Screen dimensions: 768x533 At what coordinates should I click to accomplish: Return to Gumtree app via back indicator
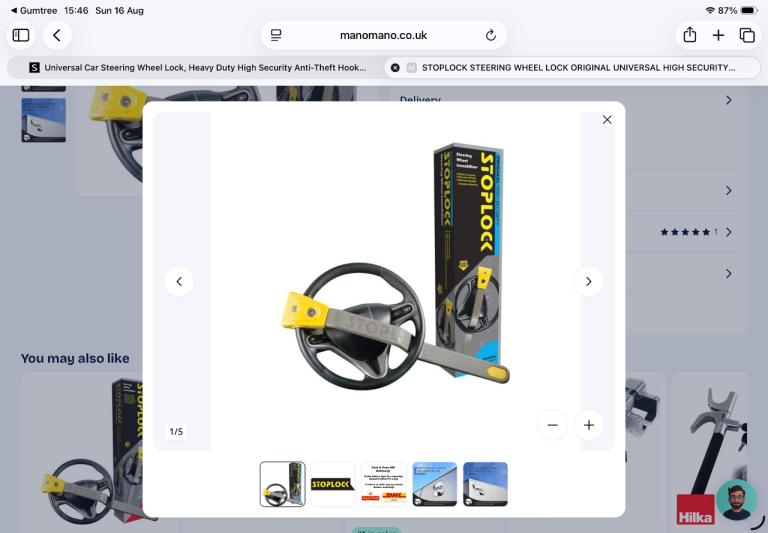coord(34,10)
